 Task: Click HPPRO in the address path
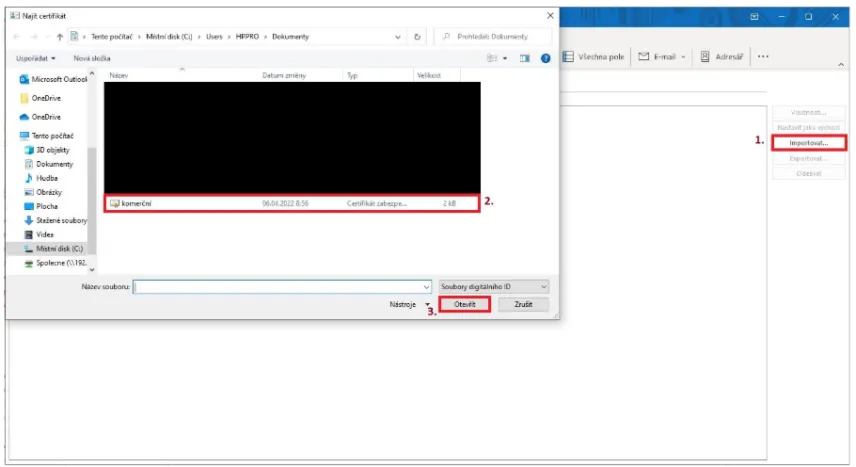click(x=247, y=37)
